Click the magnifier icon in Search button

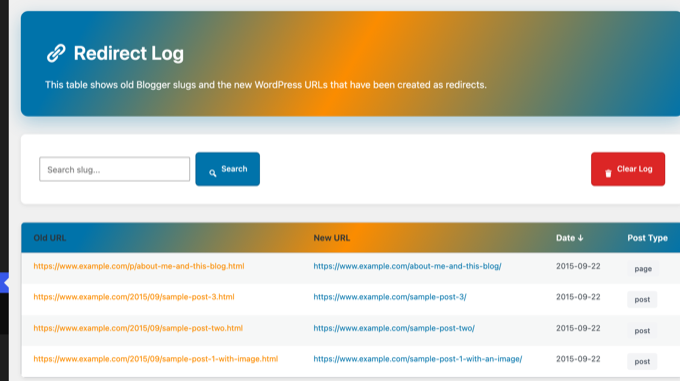pyautogui.click(x=212, y=173)
